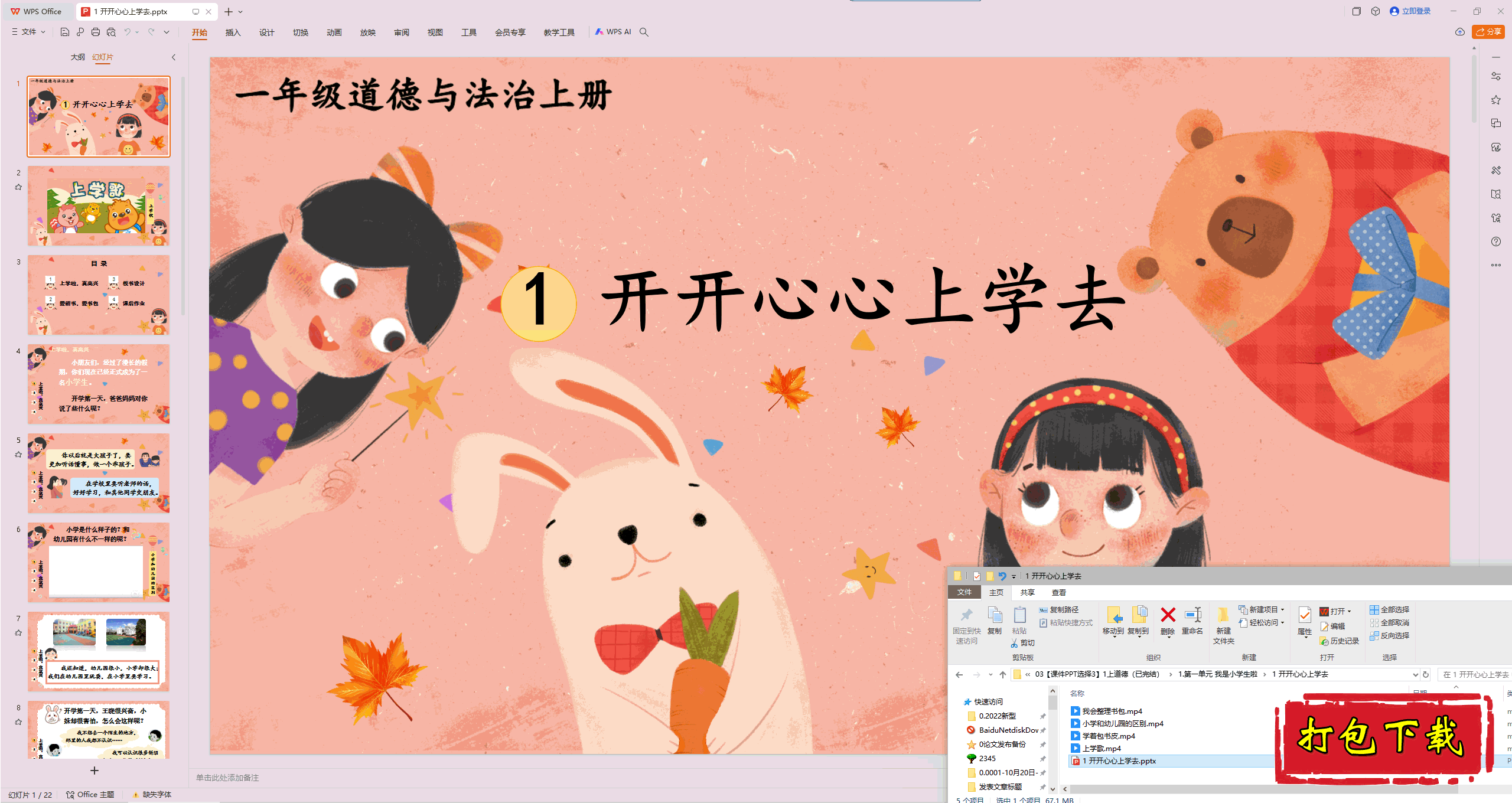
Task: Click Explorer Up-one-level arrow
Action: coord(1002,674)
